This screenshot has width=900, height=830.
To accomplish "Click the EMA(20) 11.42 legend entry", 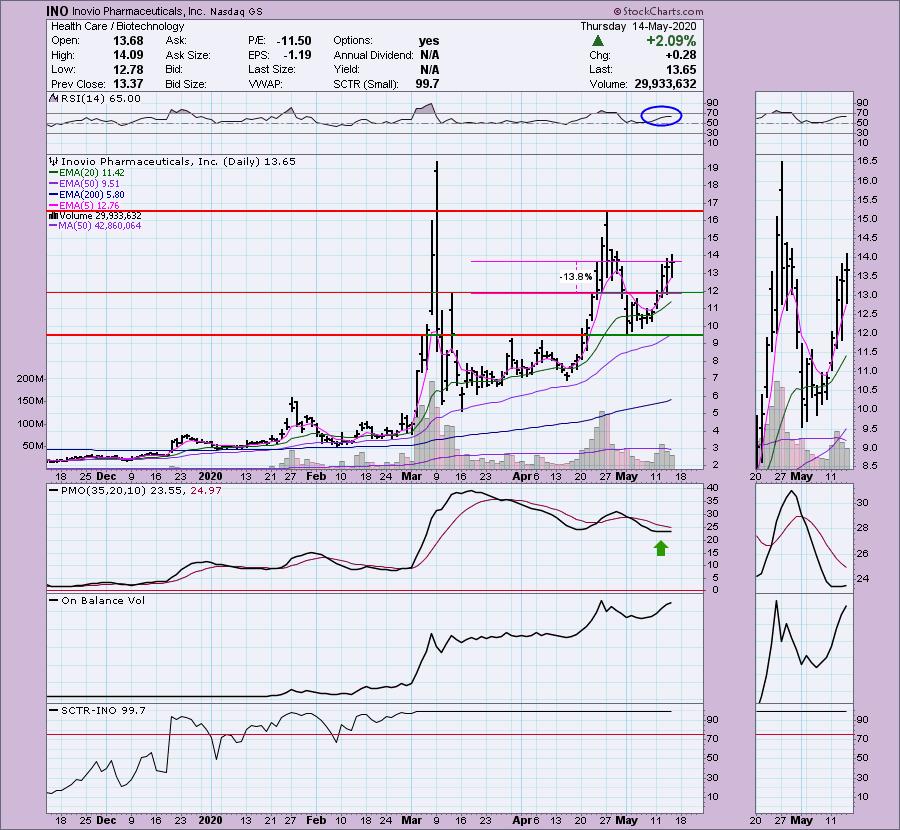I will coord(87,172).
